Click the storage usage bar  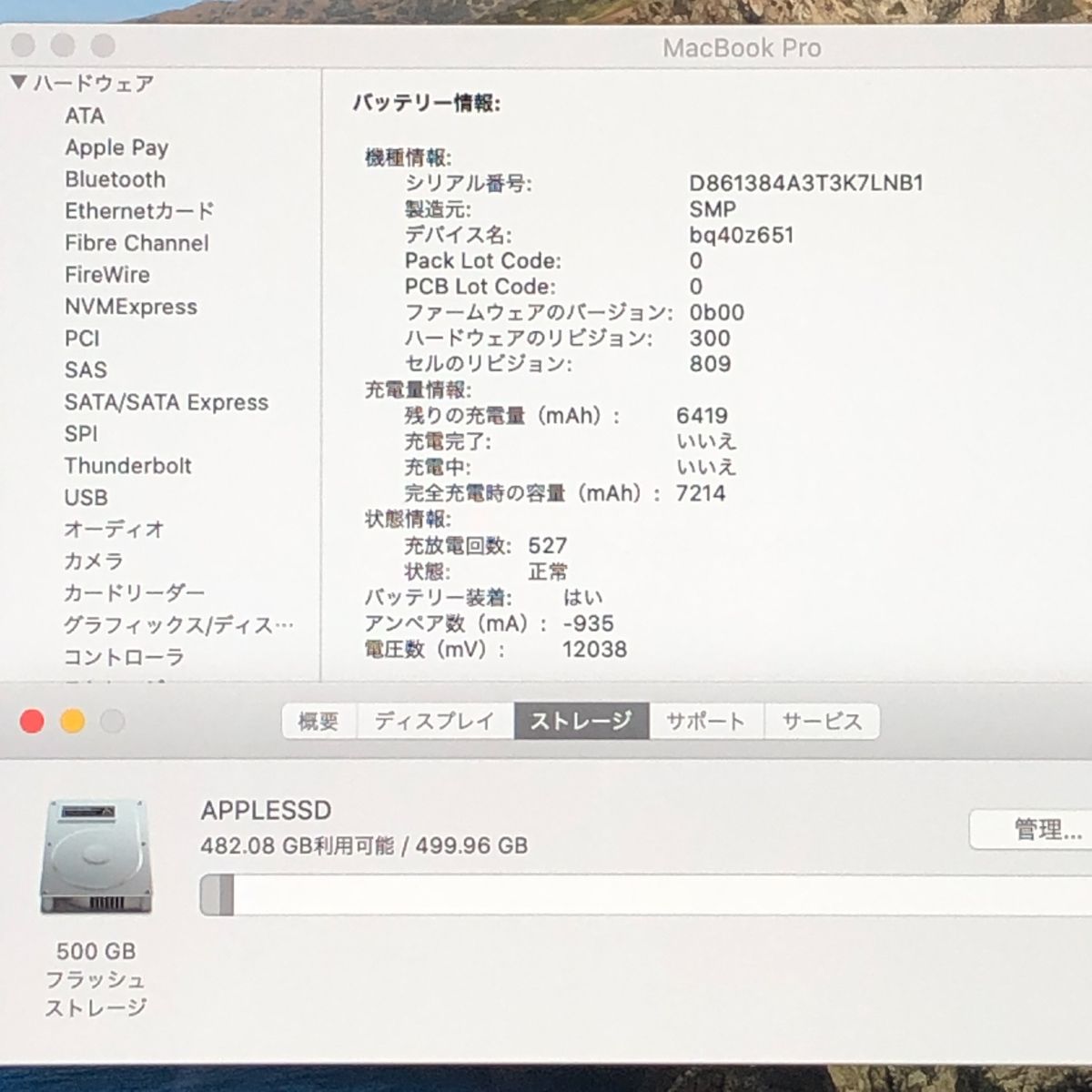click(x=645, y=895)
